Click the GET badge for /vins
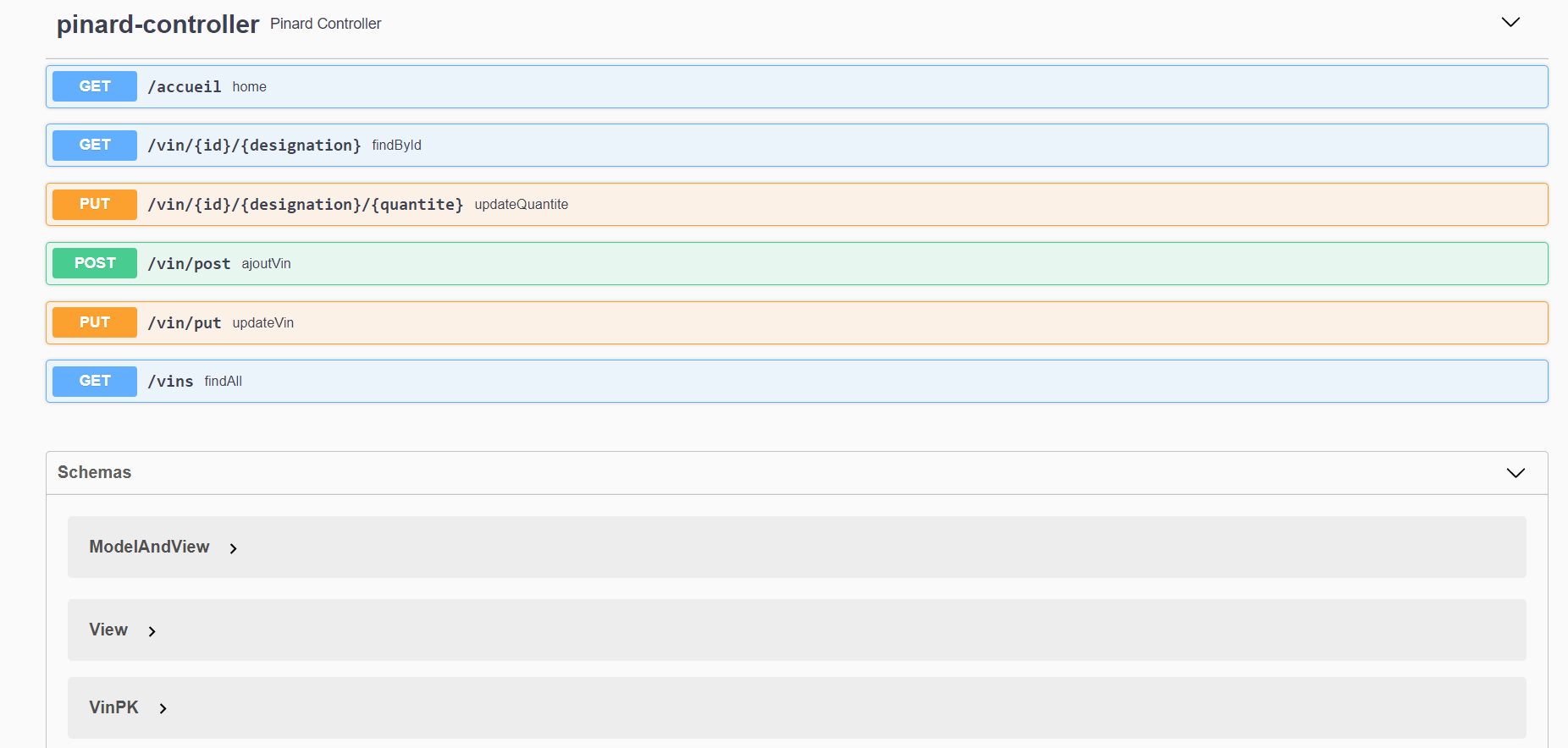The image size is (1568, 748). [95, 382]
